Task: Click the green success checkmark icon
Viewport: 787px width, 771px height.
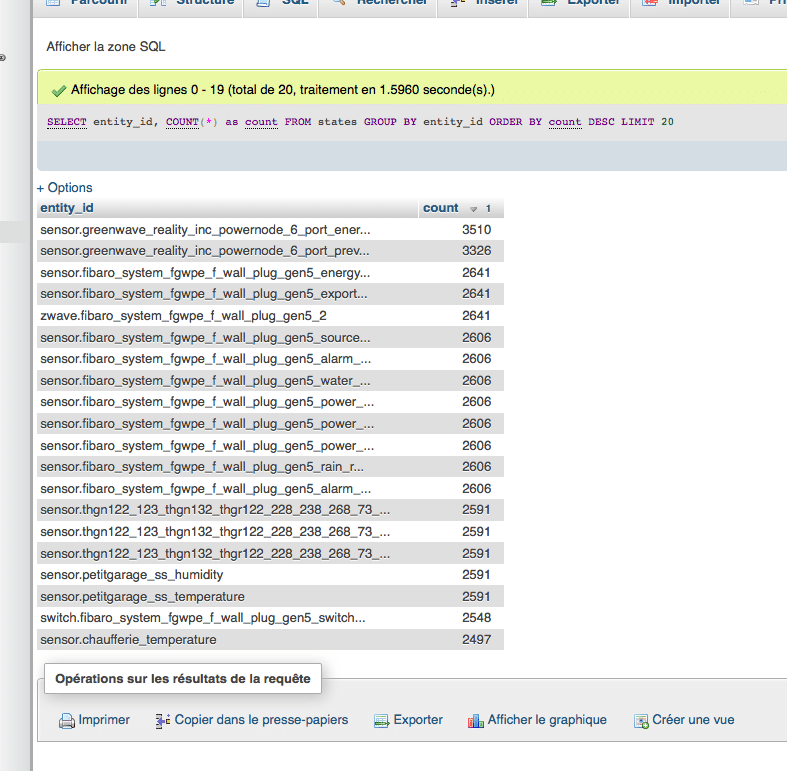Action: [59, 90]
